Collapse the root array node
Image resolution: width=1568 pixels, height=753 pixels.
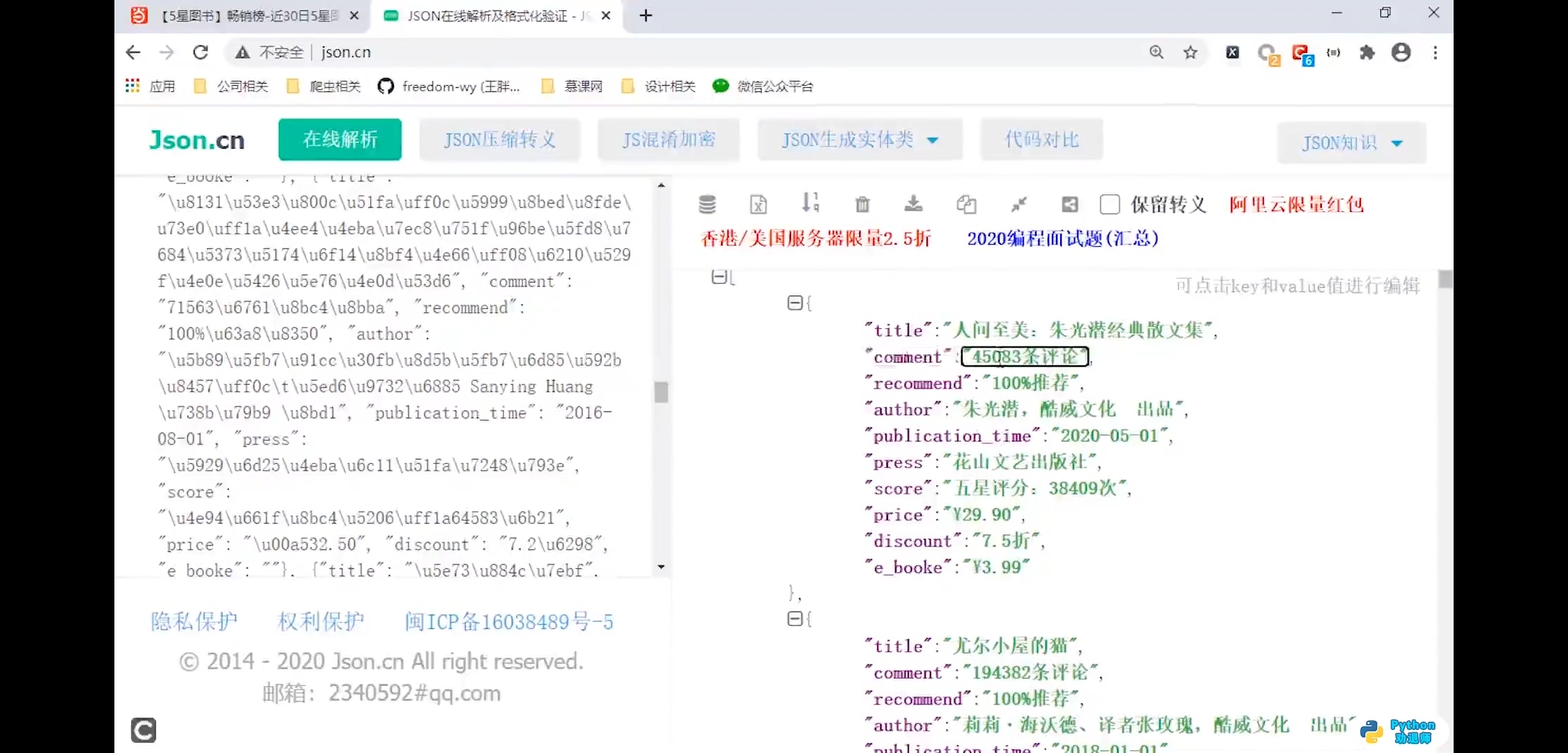click(x=719, y=277)
